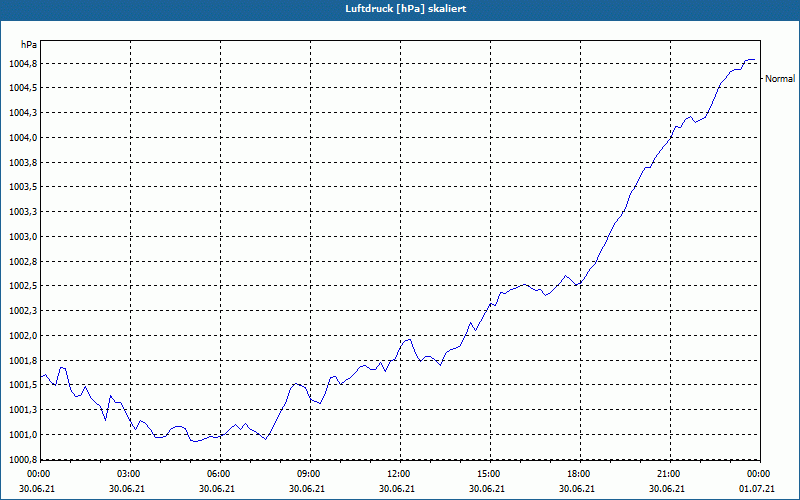Viewport: 800px width, 500px height.
Task: Select the 'Normal' series label
Action: [780, 79]
